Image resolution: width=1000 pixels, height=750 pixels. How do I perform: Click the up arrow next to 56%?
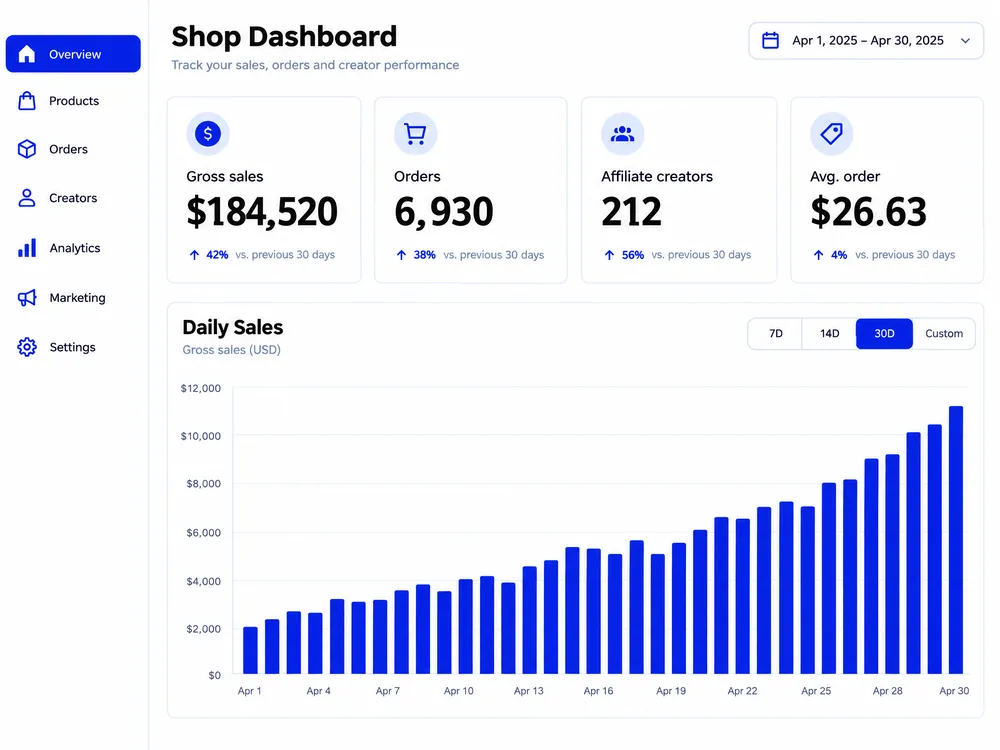point(609,255)
